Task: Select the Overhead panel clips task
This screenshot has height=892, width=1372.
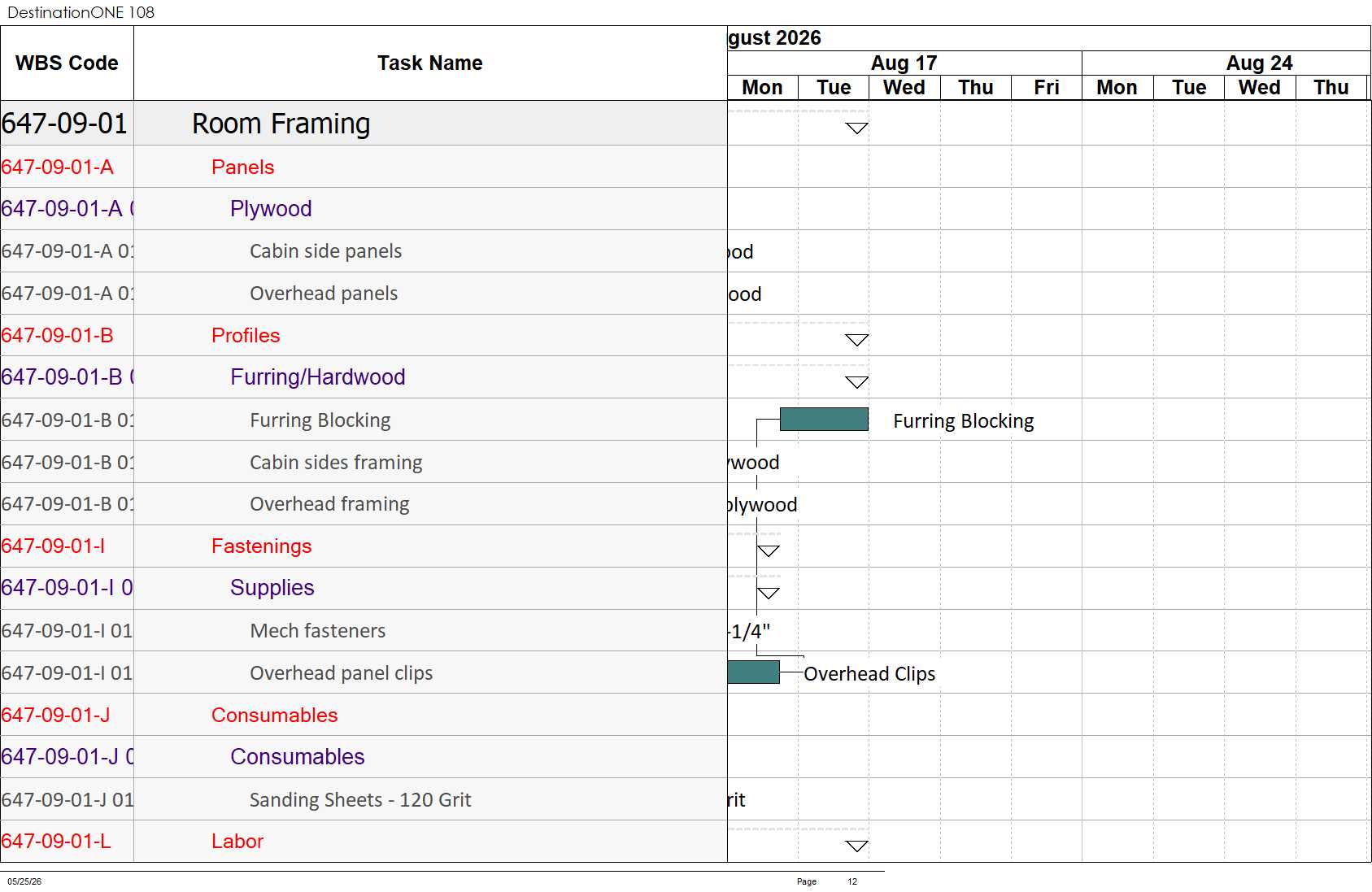Action: pos(364,672)
